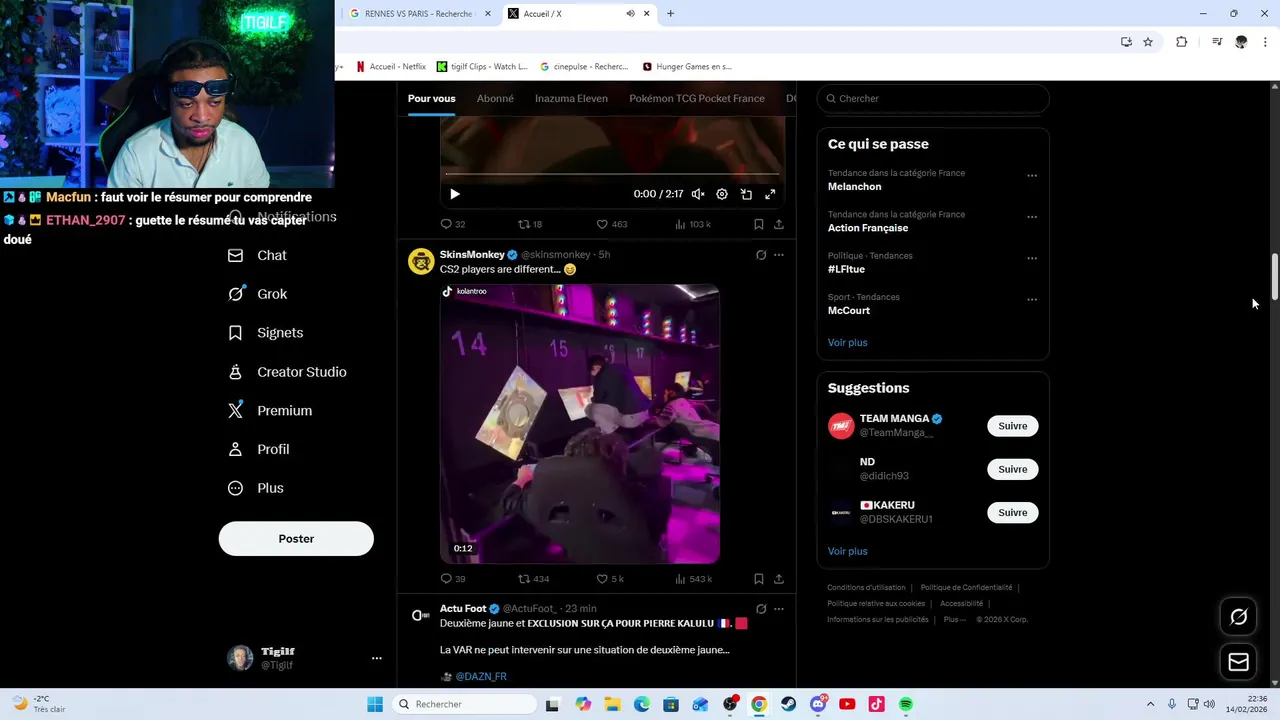Open the top video's settings gear
The width and height of the screenshot is (1280, 720).
click(722, 194)
